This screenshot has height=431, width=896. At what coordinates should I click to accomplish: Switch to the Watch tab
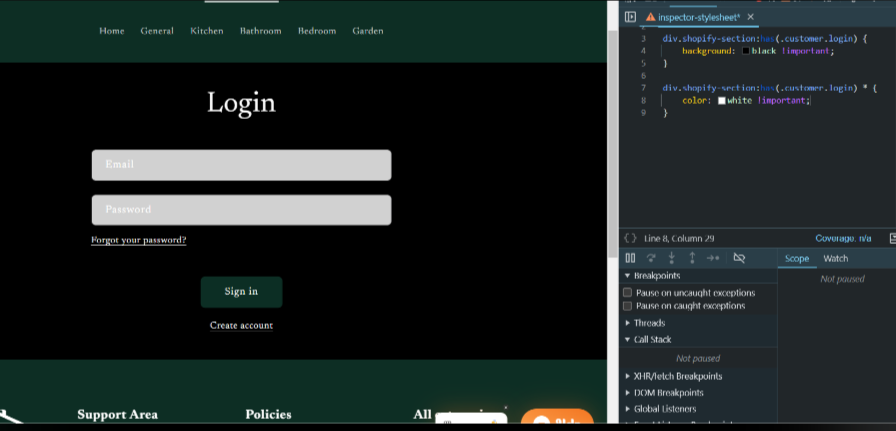pyautogui.click(x=835, y=258)
